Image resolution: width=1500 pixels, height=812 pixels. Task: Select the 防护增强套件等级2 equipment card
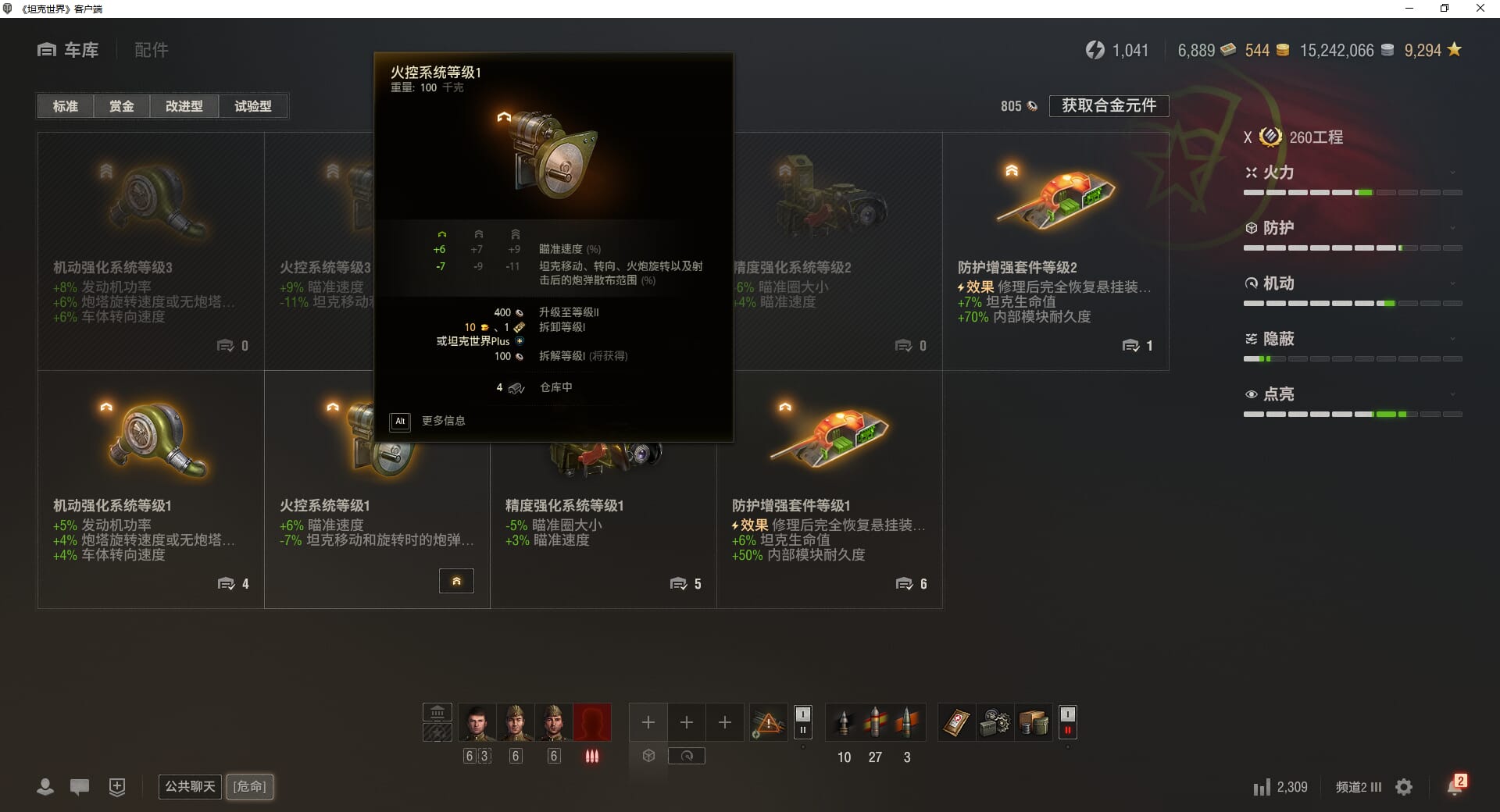click(1055, 251)
